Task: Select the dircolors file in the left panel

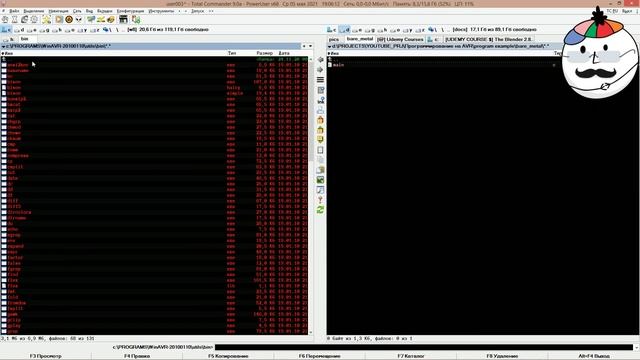Action: [155, 212]
